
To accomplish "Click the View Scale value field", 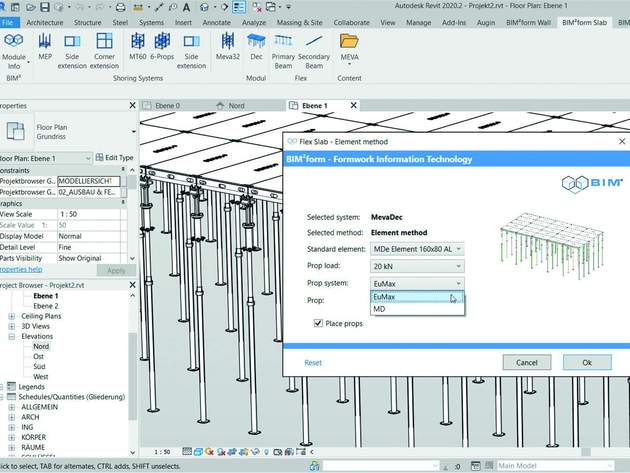I will [89, 214].
